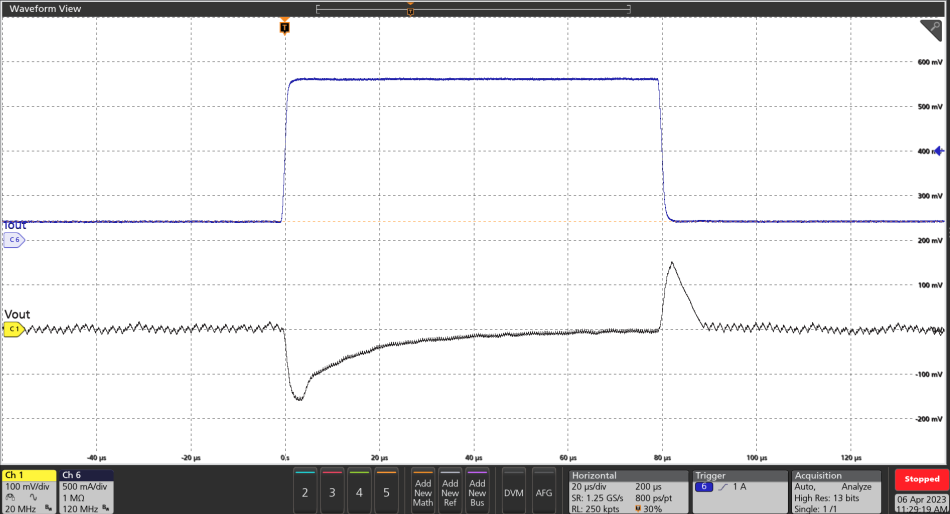
Task: Turn on channel 2
Action: click(x=305, y=491)
